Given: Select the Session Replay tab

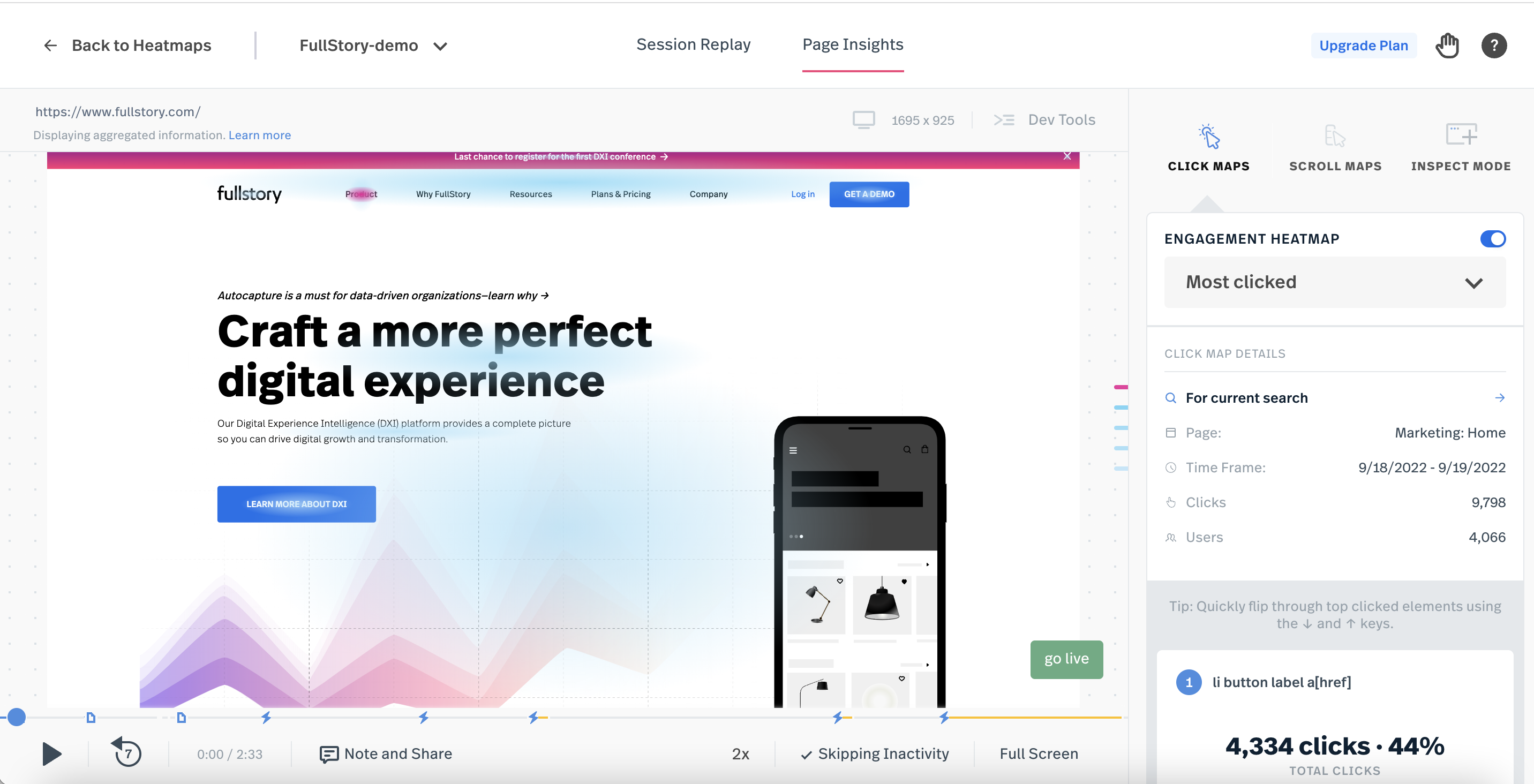Looking at the screenshot, I should point(693,44).
